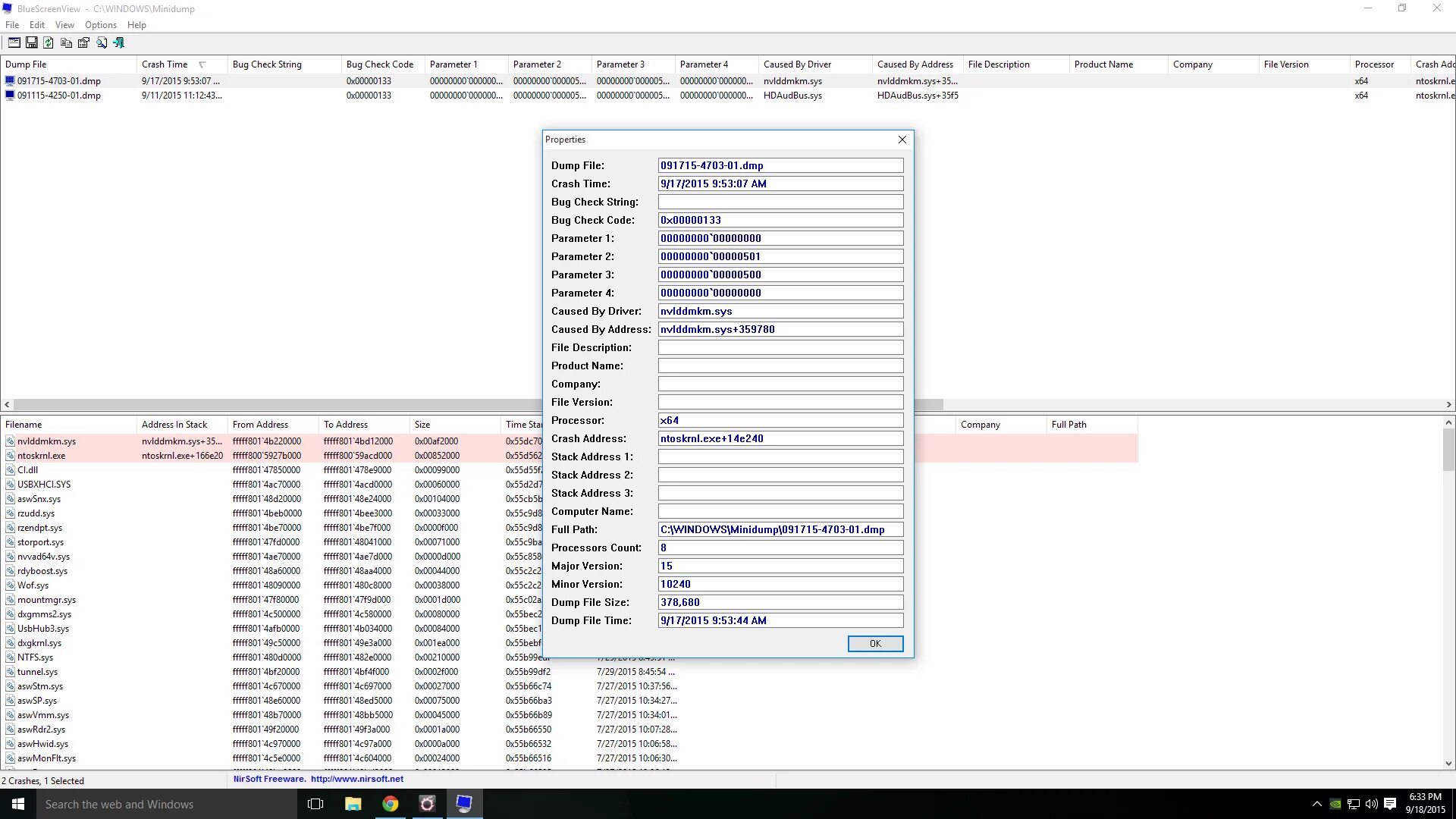This screenshot has width=1456, height=819.
Task: Click the NirSoft website link at bottom
Action: [357, 779]
